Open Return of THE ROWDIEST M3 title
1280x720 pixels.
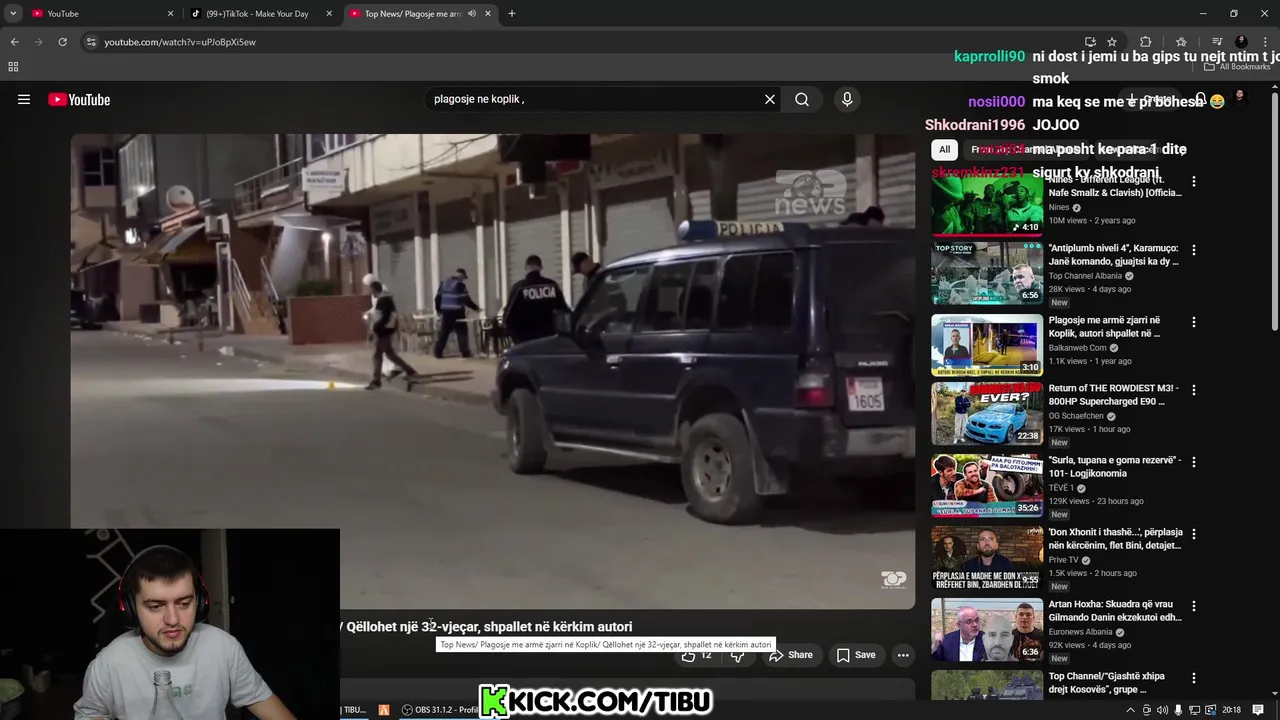point(1114,395)
